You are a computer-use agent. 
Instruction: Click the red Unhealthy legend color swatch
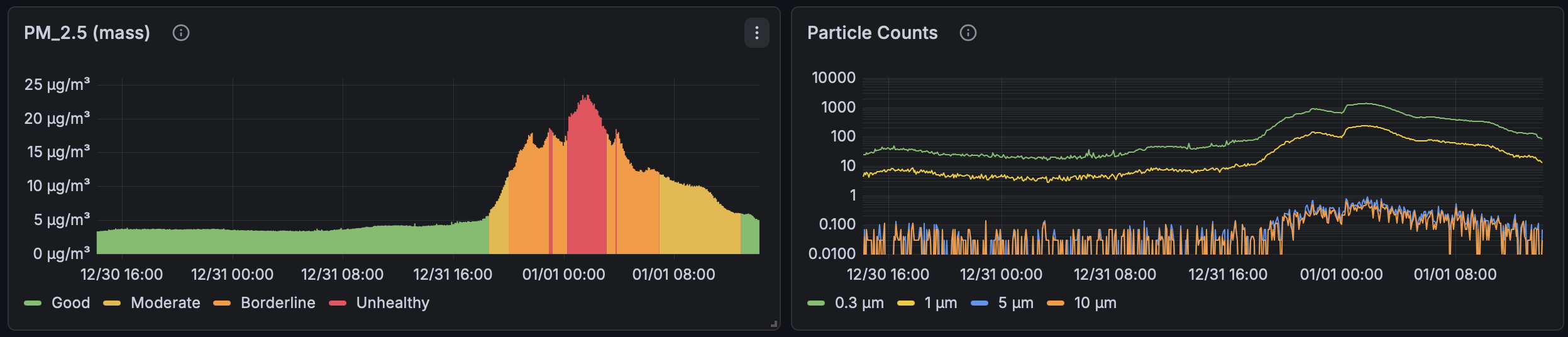pyautogui.click(x=338, y=303)
